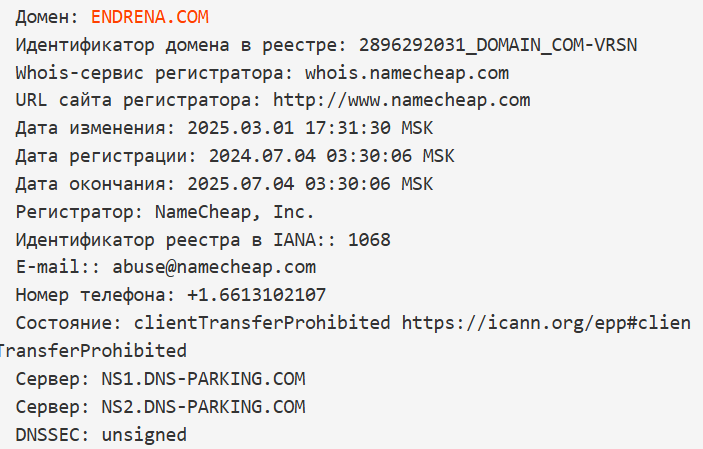Open the http://www.namecheap.com registrar URL
703x449 pixels.
(x=401, y=100)
